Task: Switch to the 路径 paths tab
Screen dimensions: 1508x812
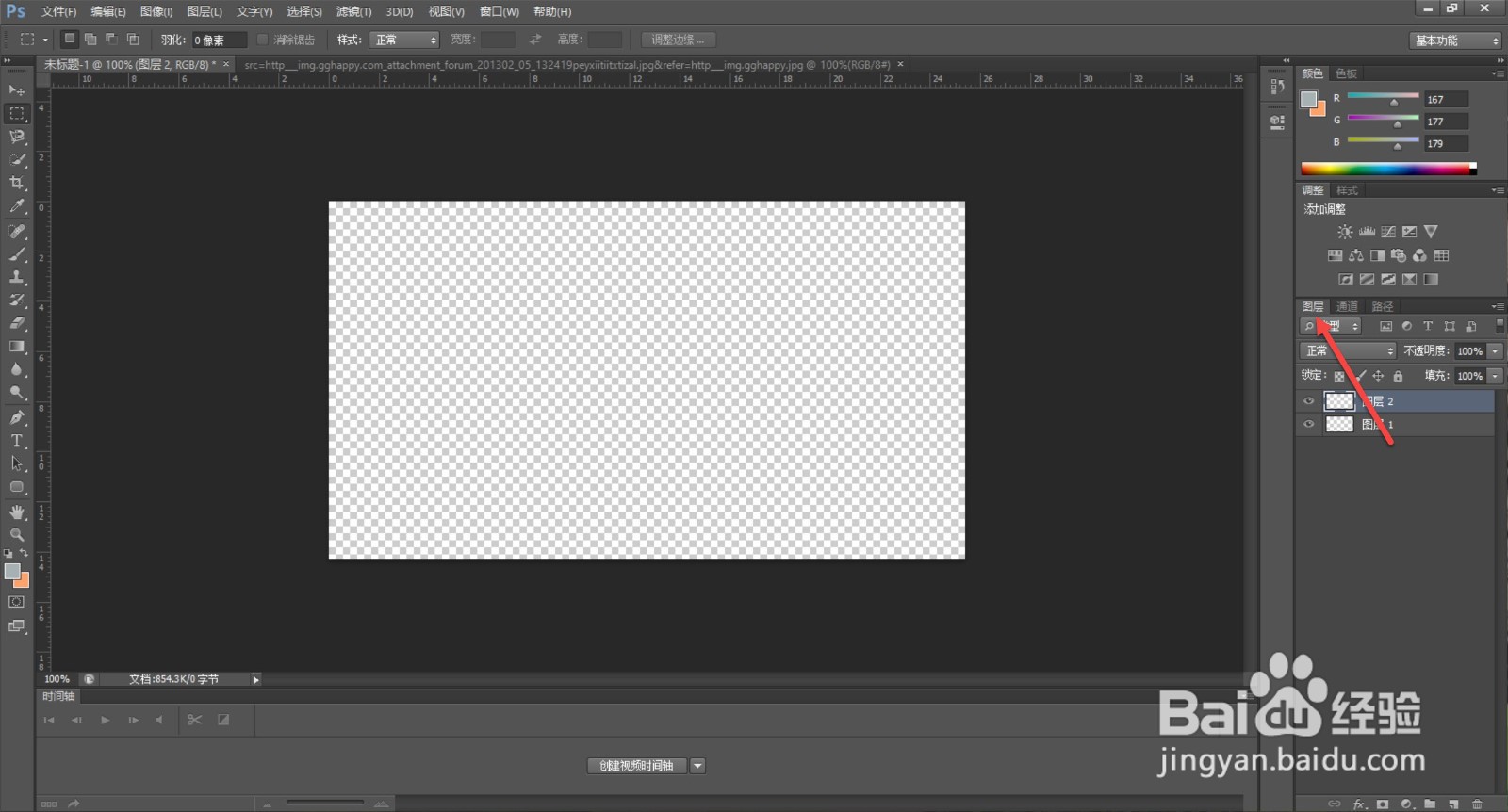Action: coord(1382,306)
